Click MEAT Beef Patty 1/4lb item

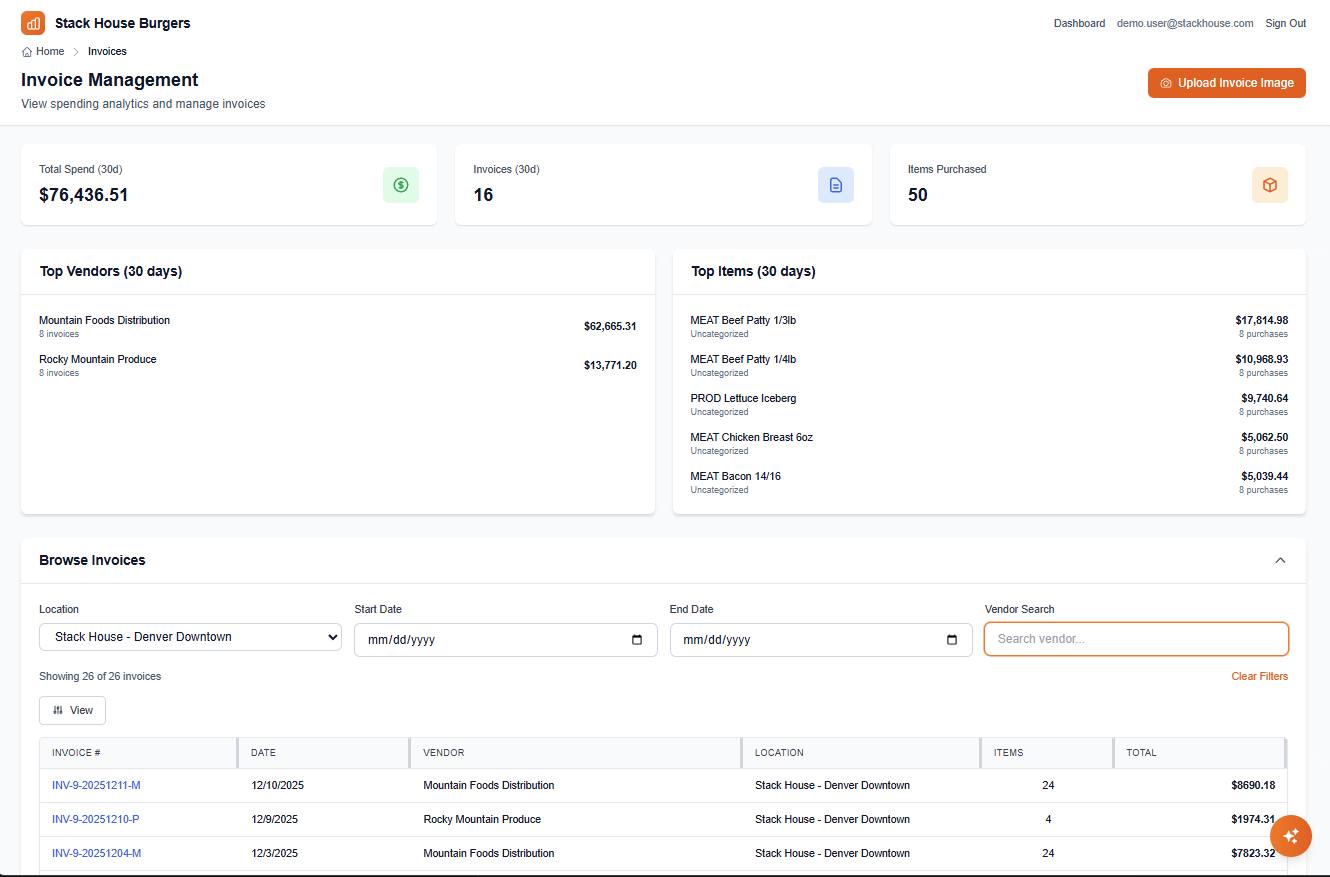[x=743, y=360]
